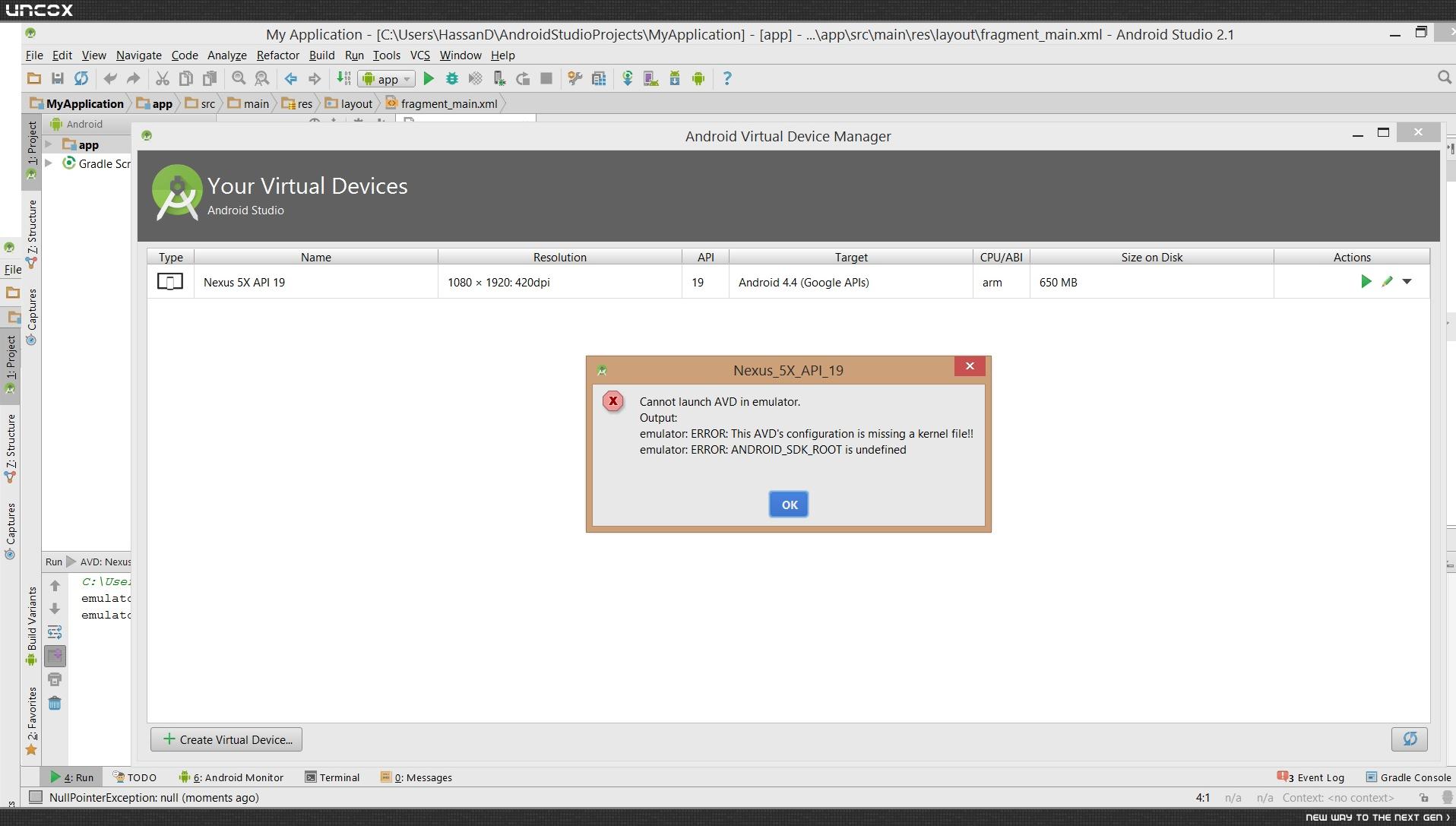Edit the Nexus 5X AVD with pencil
The width and height of the screenshot is (1456, 826).
point(1387,282)
